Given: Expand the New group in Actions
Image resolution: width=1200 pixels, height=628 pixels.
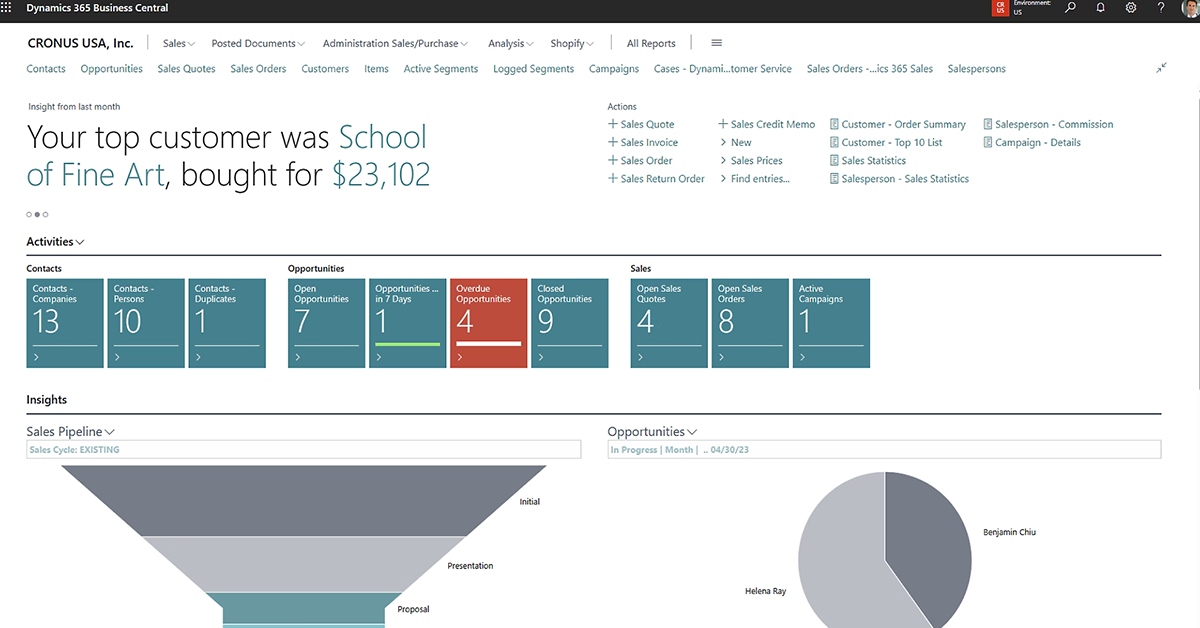Looking at the screenshot, I should (735, 142).
